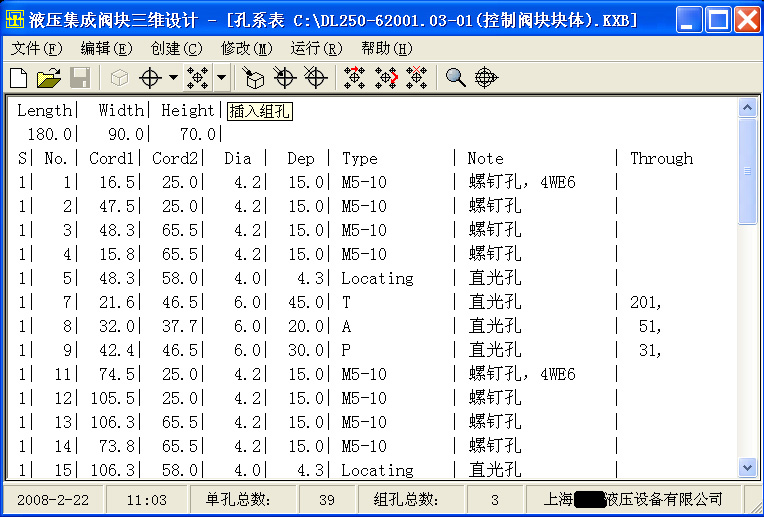Click delete group hole icon with red X

[x=417, y=78]
